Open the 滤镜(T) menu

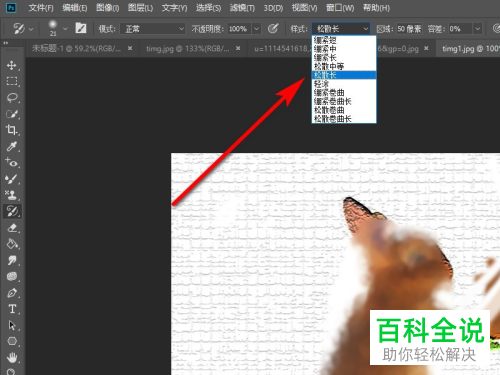click(x=242, y=8)
